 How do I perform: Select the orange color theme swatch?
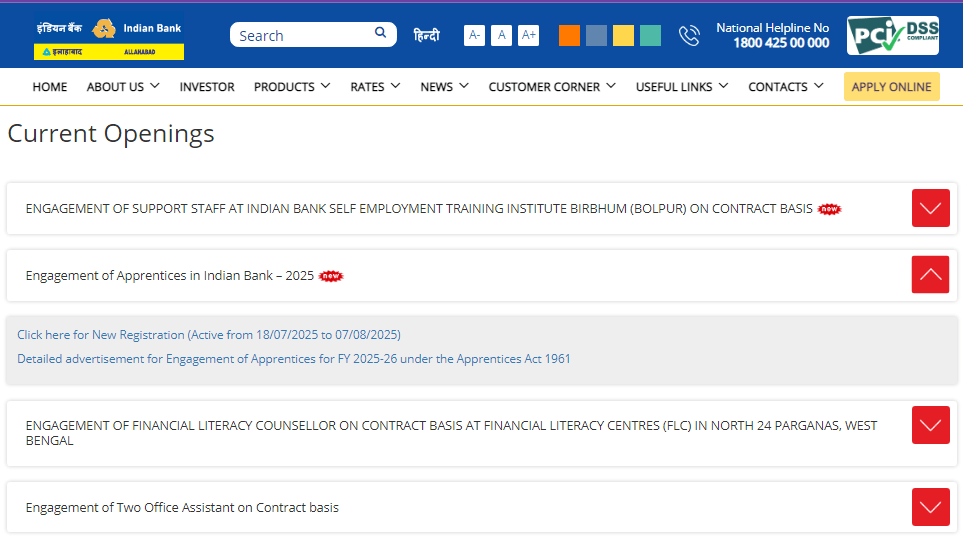coord(569,36)
